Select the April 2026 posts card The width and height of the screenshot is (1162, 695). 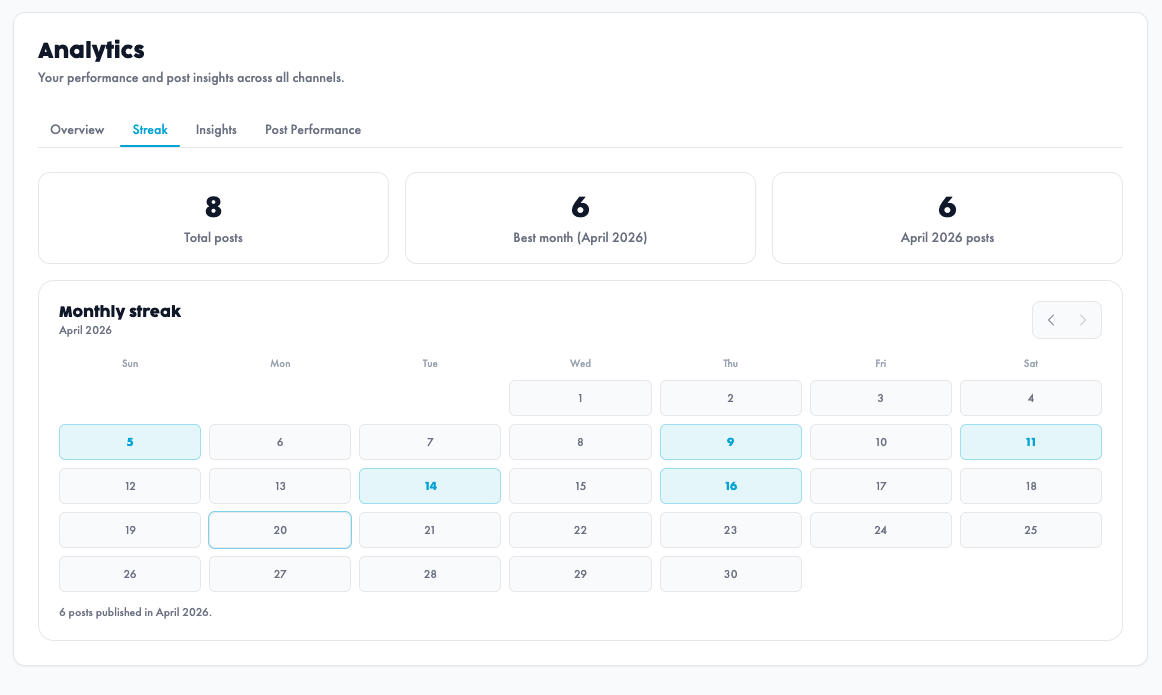point(947,218)
